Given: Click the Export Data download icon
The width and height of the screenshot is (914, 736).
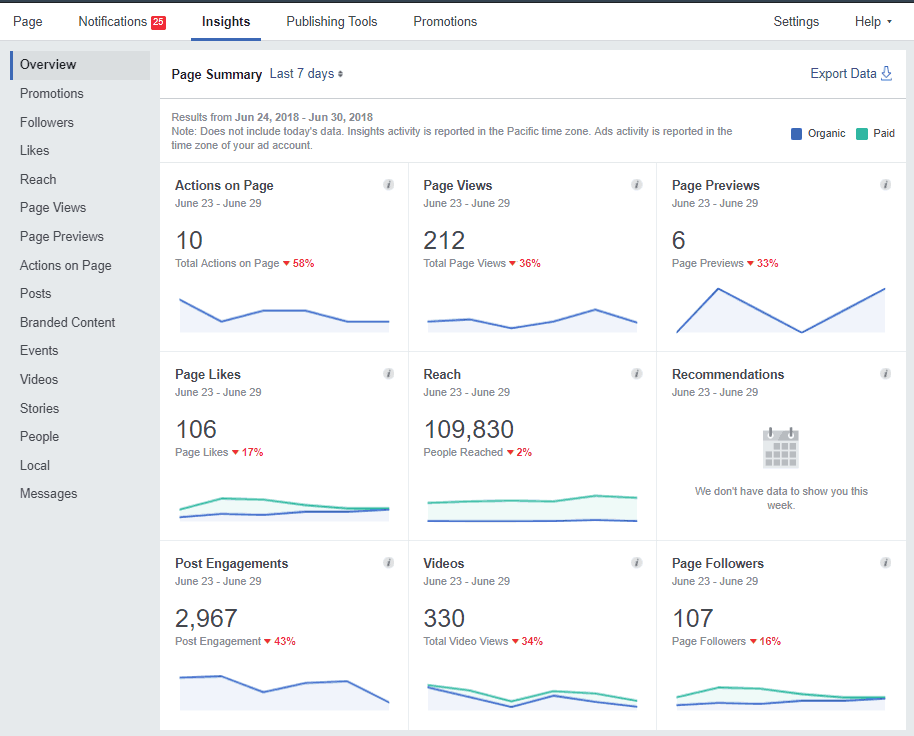Looking at the screenshot, I should [888, 73].
